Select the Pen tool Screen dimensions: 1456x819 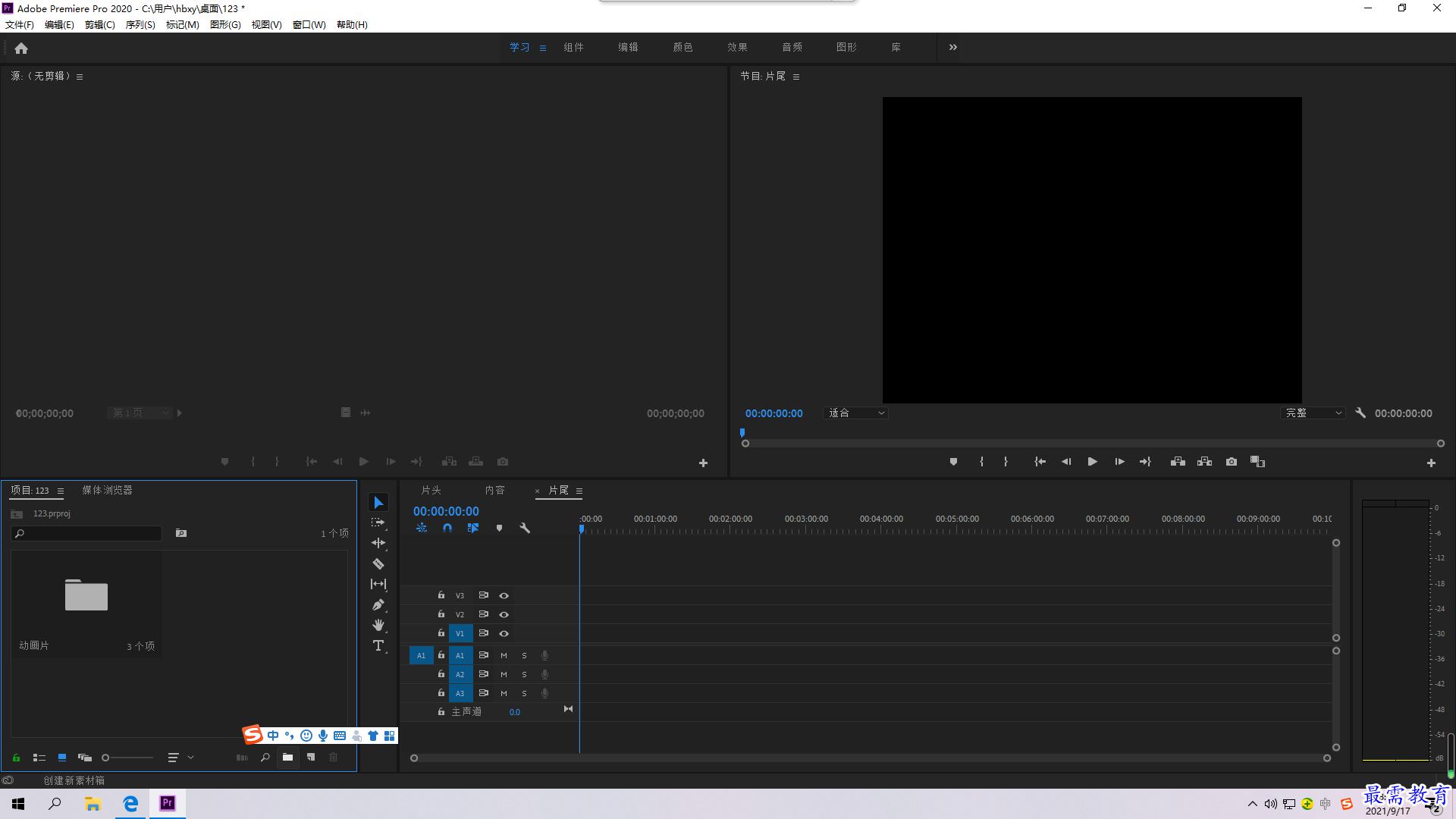[x=378, y=604]
